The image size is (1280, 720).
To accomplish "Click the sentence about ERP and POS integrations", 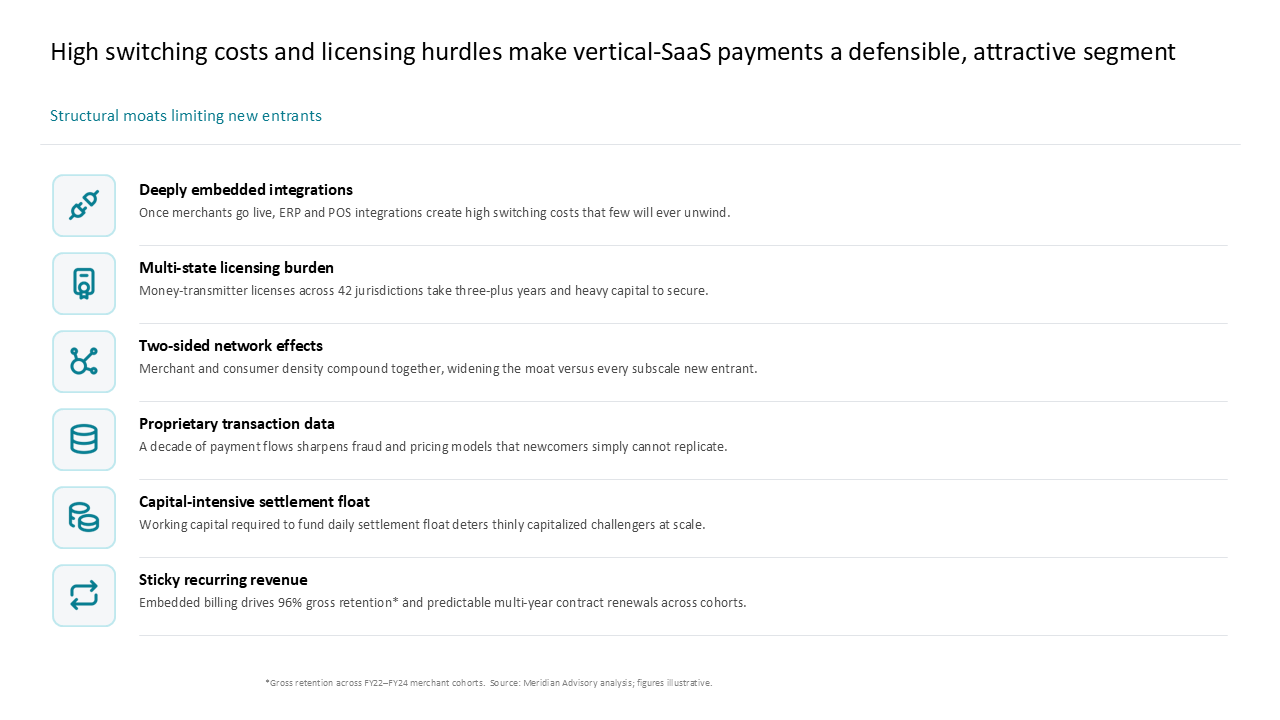I will click(x=435, y=213).
